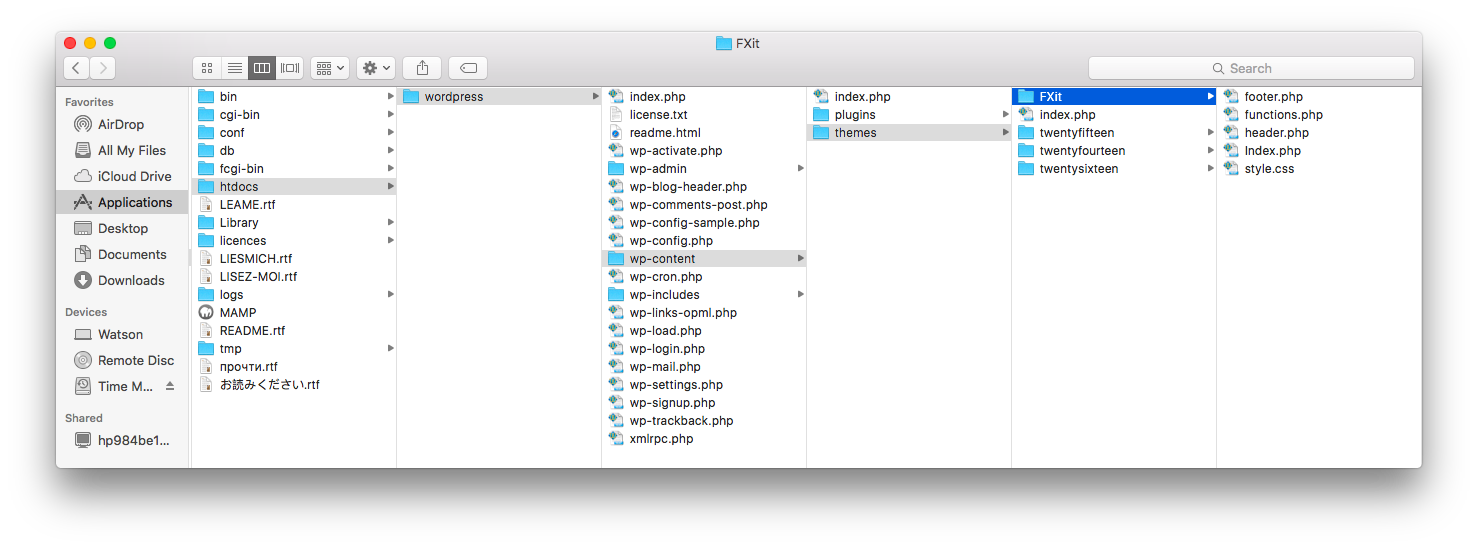Select the htdocs folder

tap(294, 187)
